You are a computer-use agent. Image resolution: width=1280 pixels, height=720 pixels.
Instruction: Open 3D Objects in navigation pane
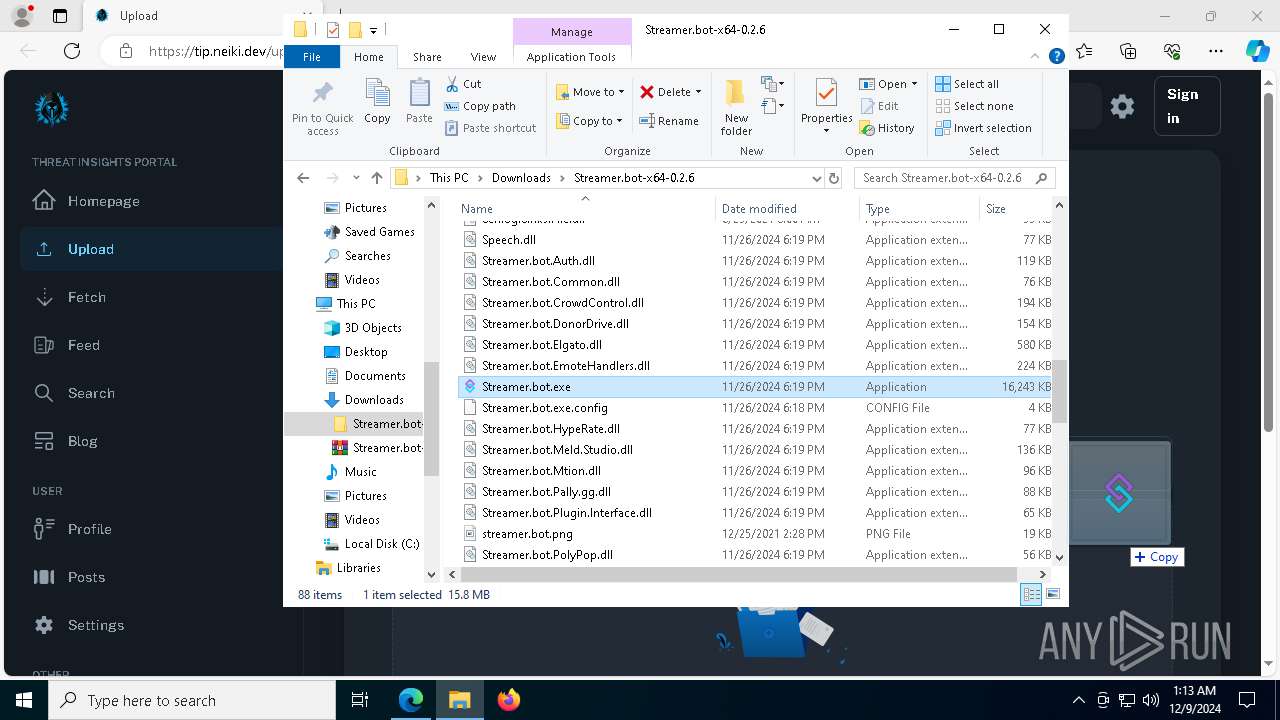click(372, 328)
